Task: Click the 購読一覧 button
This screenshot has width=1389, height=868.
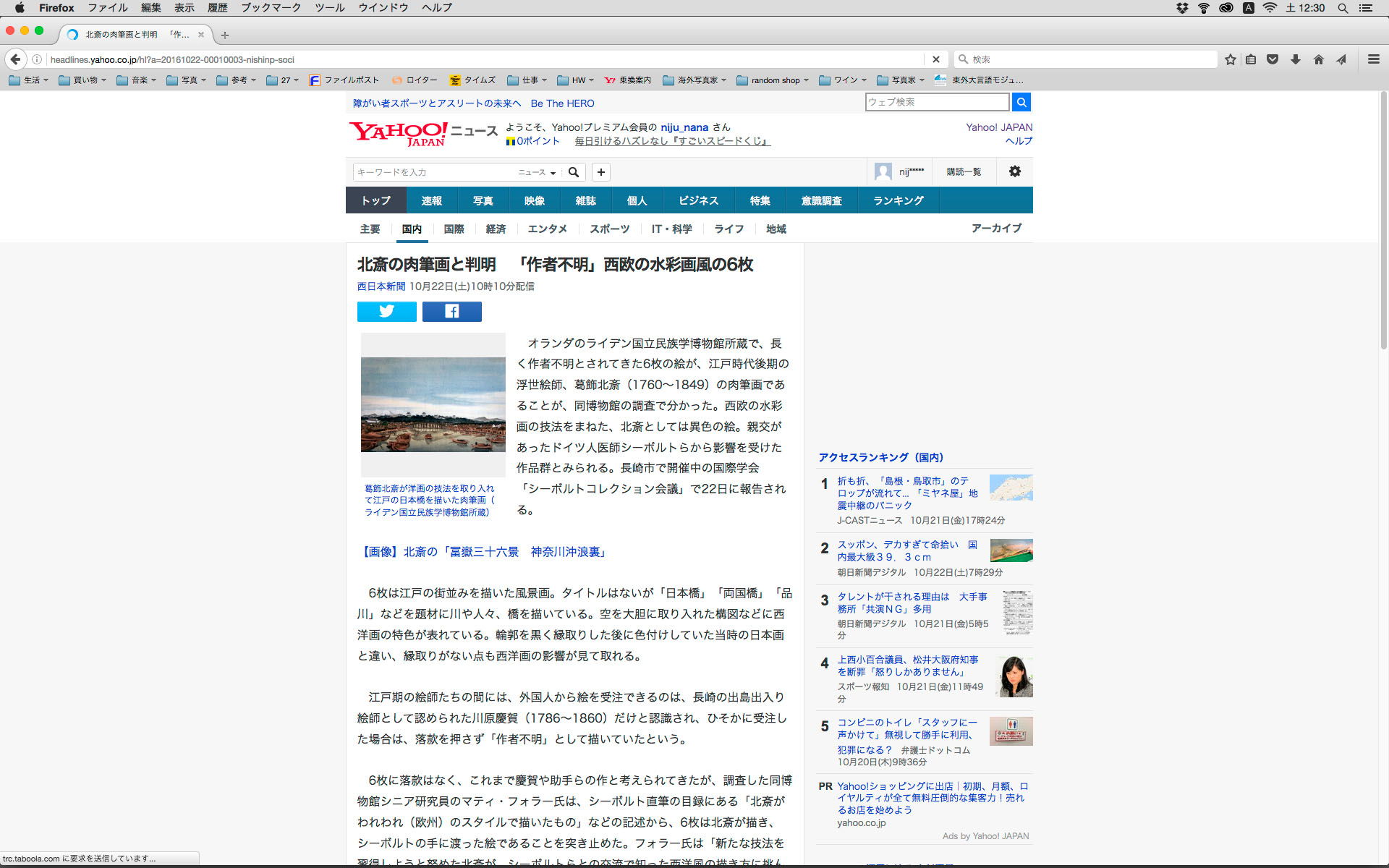Action: pyautogui.click(x=964, y=171)
